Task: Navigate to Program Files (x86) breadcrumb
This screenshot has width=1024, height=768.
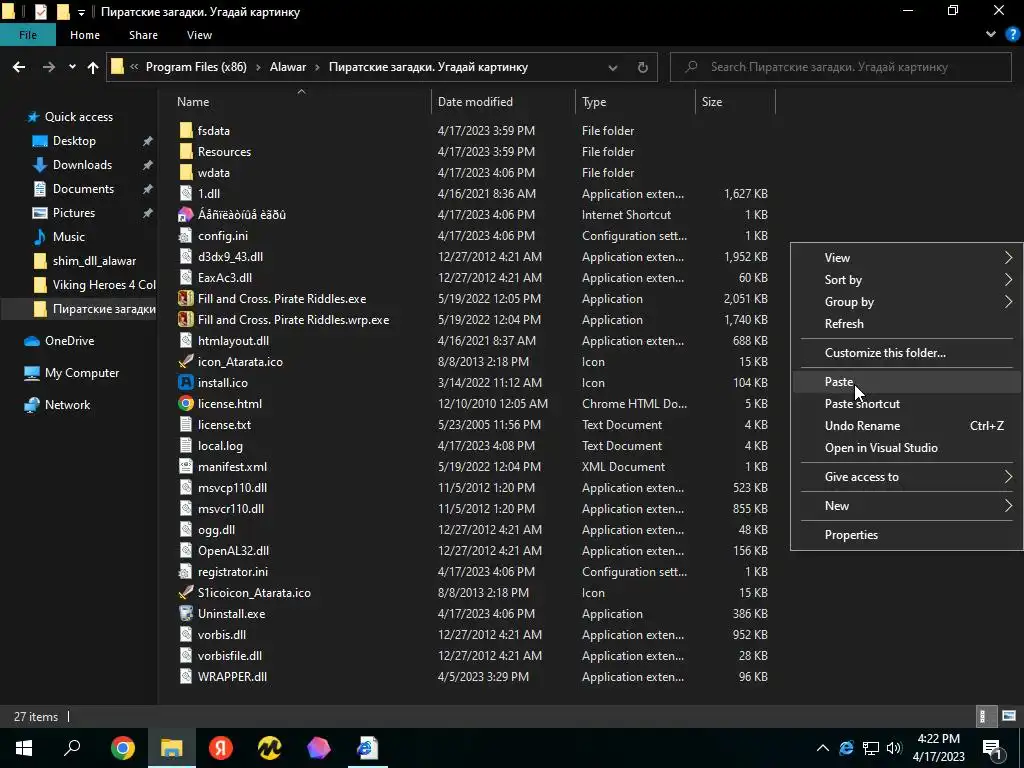Action: pos(196,67)
